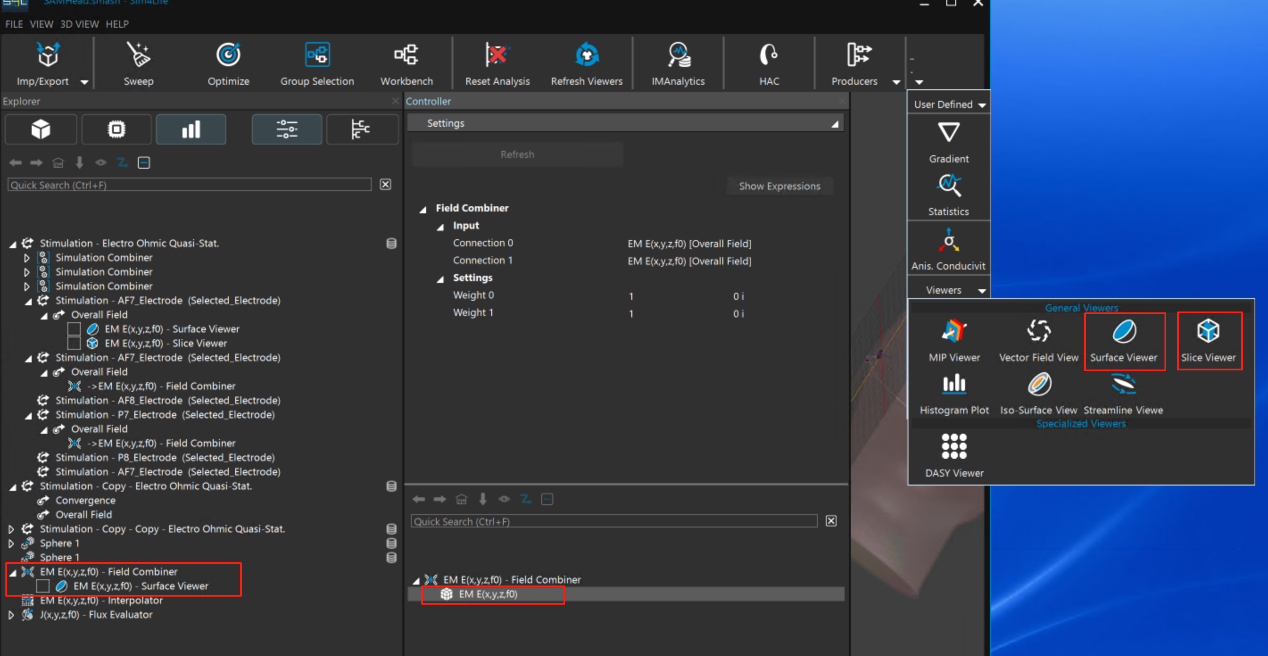Enable the first Surface Viewer checkbox under Overall Field
Screen dimensions: 1268x656
(x=74, y=329)
